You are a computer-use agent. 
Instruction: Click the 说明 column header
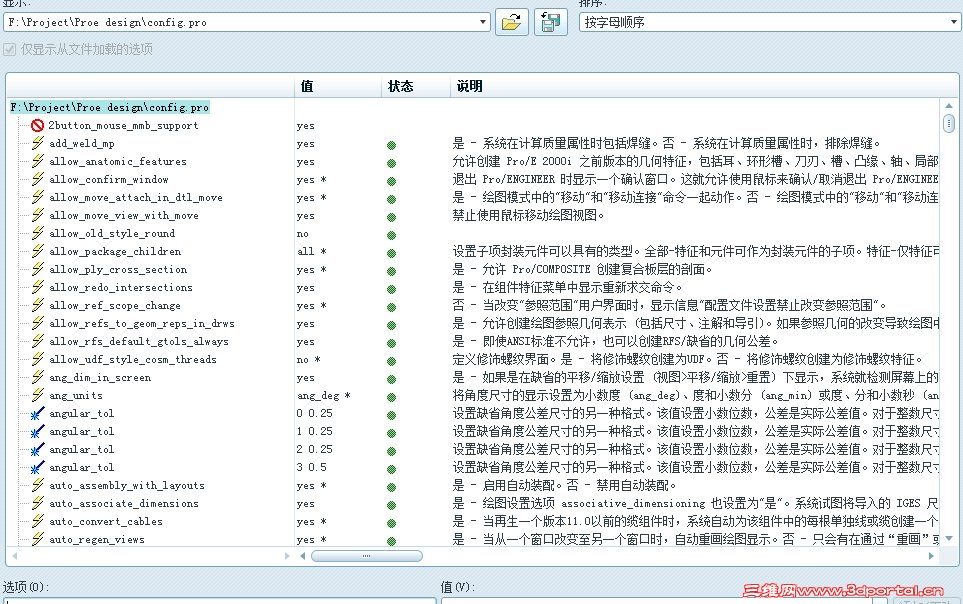click(x=469, y=86)
